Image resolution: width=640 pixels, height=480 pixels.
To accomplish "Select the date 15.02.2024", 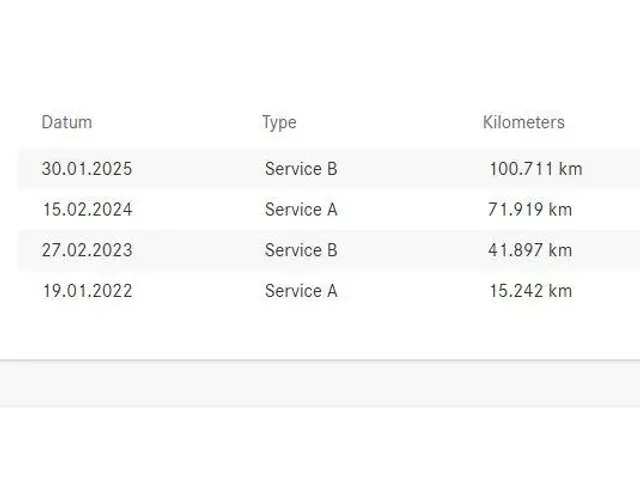I will pos(86,210).
